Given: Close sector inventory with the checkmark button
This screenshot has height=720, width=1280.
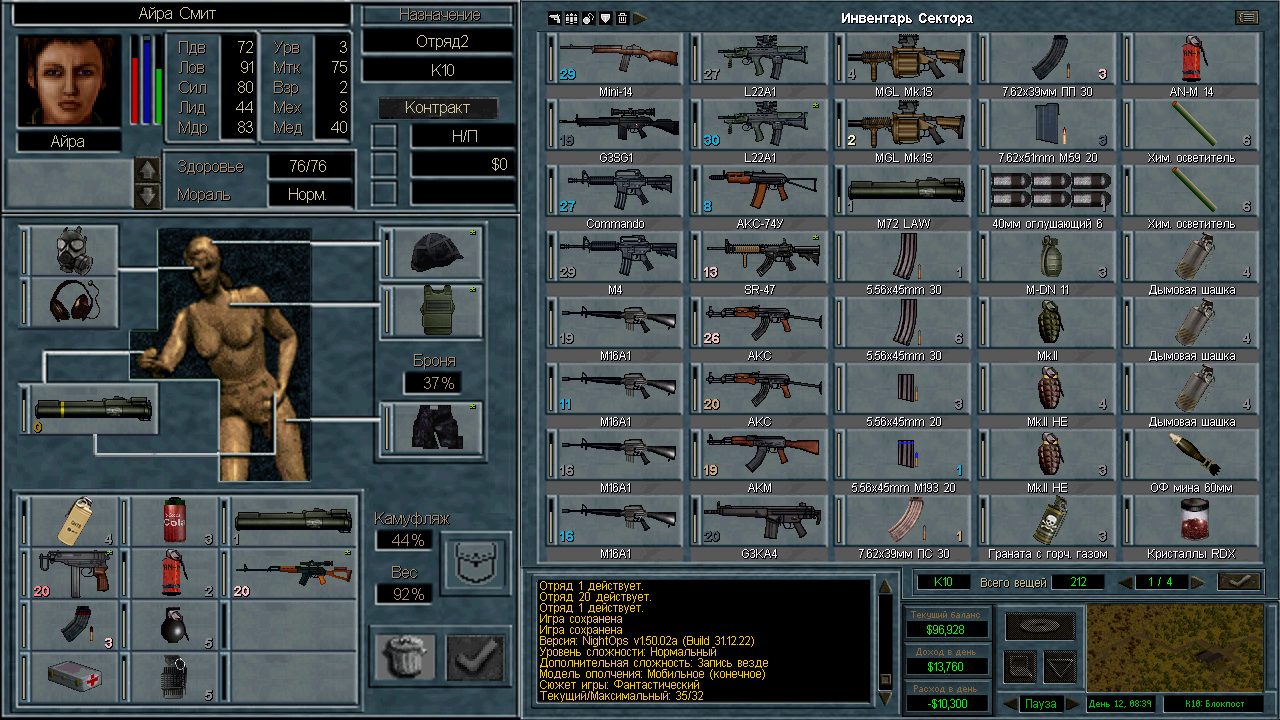Looking at the screenshot, I should pyautogui.click(x=1239, y=581).
